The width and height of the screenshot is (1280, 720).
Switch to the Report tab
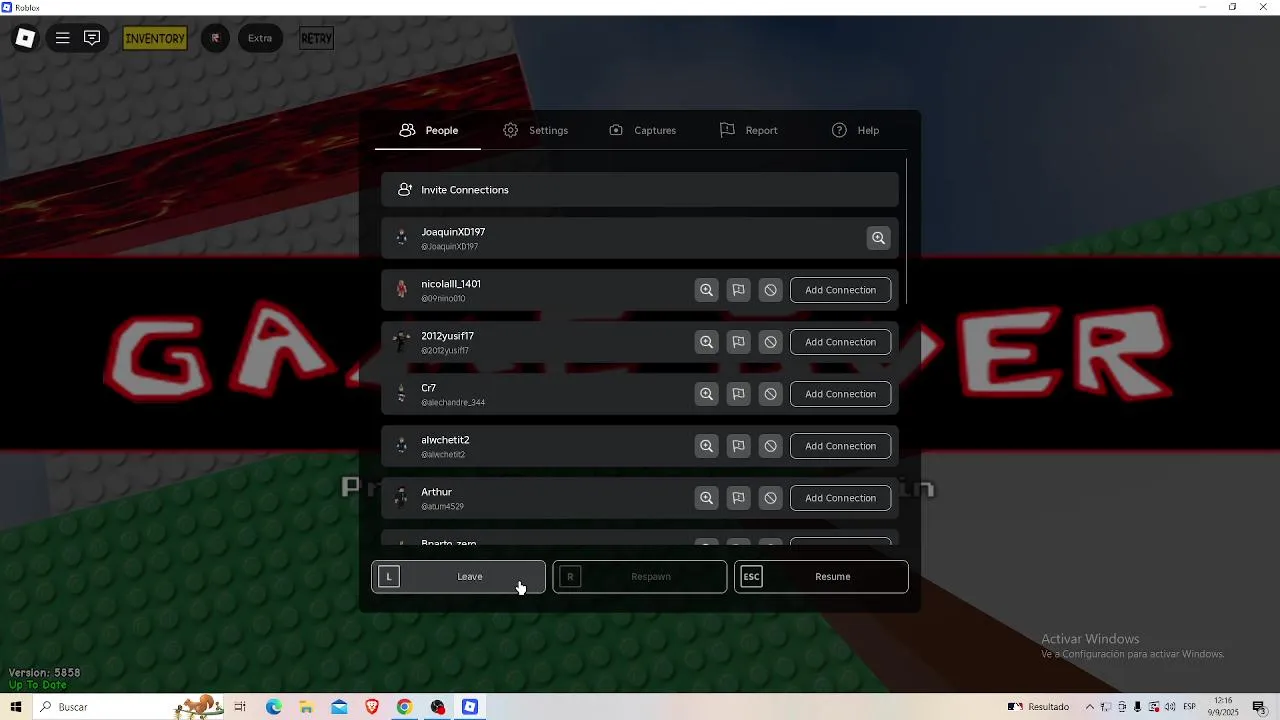pos(748,130)
